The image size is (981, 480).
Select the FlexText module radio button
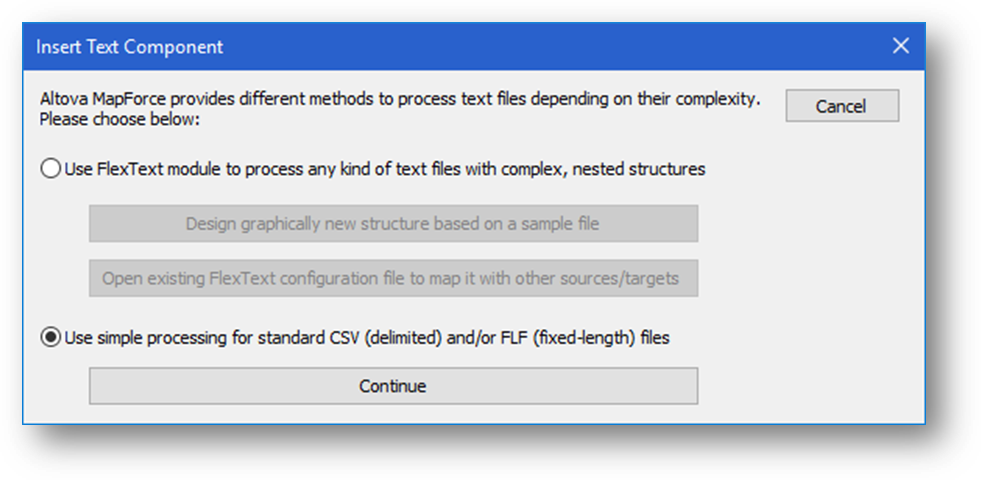tap(49, 169)
